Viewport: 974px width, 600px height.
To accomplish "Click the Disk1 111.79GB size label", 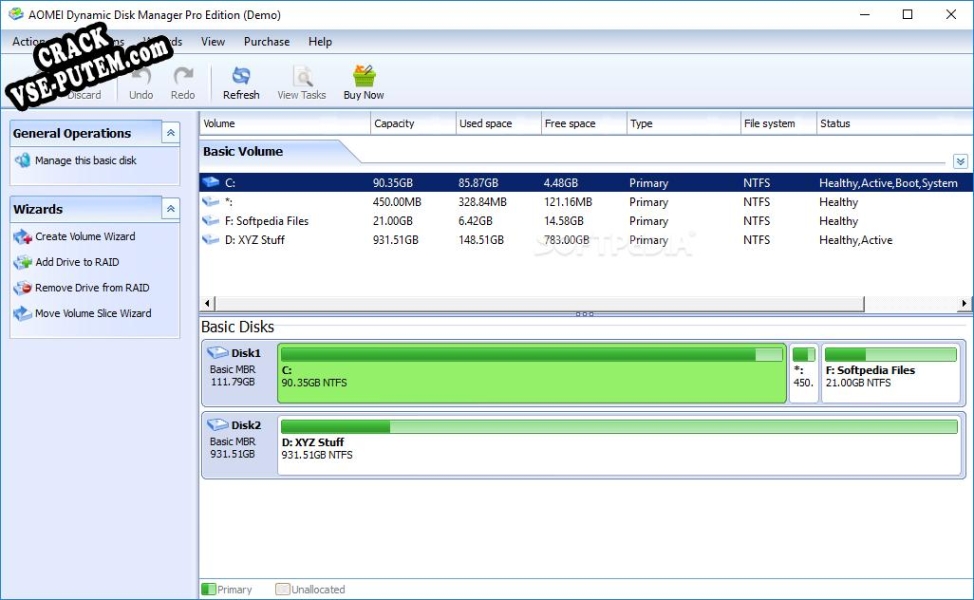I will pos(232,381).
